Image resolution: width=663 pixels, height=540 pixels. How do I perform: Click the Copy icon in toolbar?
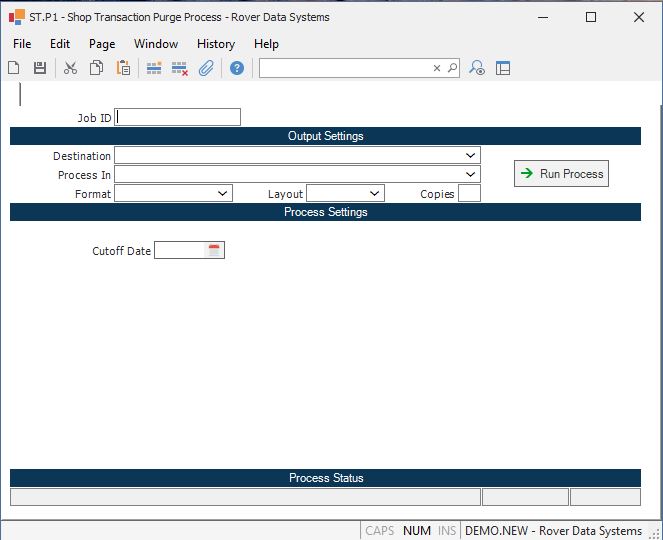tap(97, 68)
